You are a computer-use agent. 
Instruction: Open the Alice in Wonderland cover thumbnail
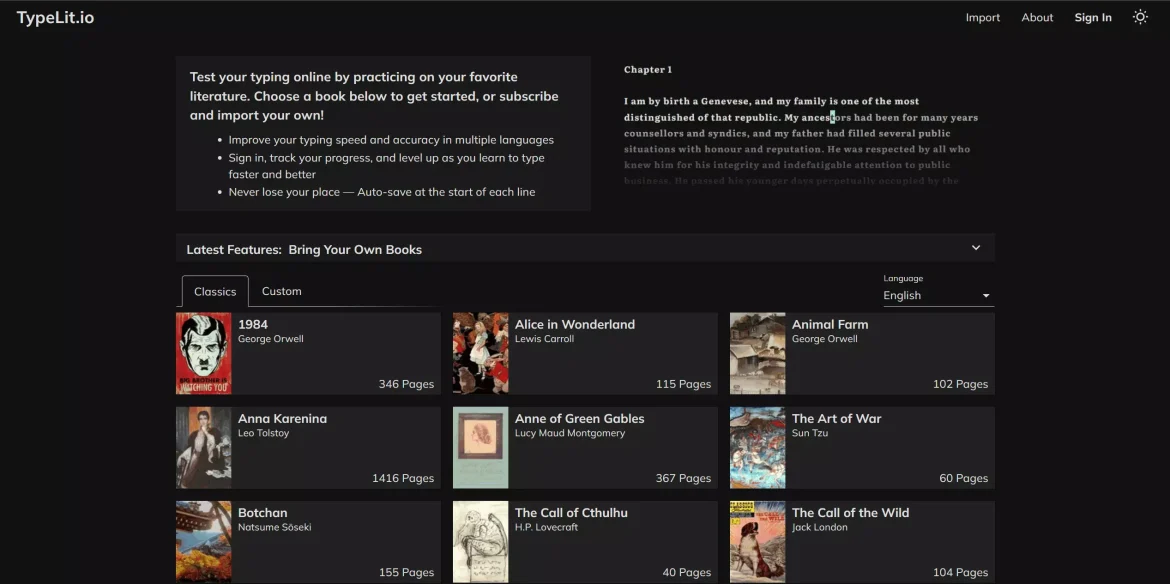click(x=481, y=354)
